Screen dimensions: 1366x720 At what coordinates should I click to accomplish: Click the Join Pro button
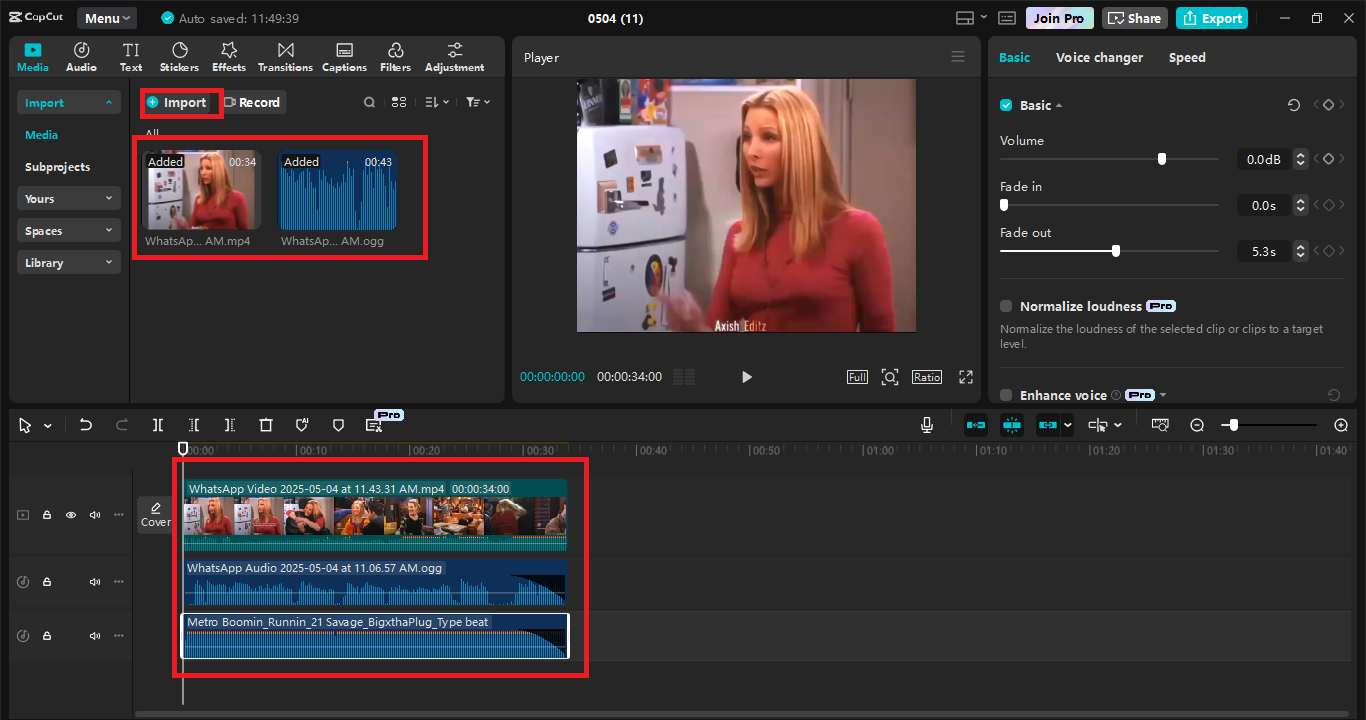(1059, 18)
